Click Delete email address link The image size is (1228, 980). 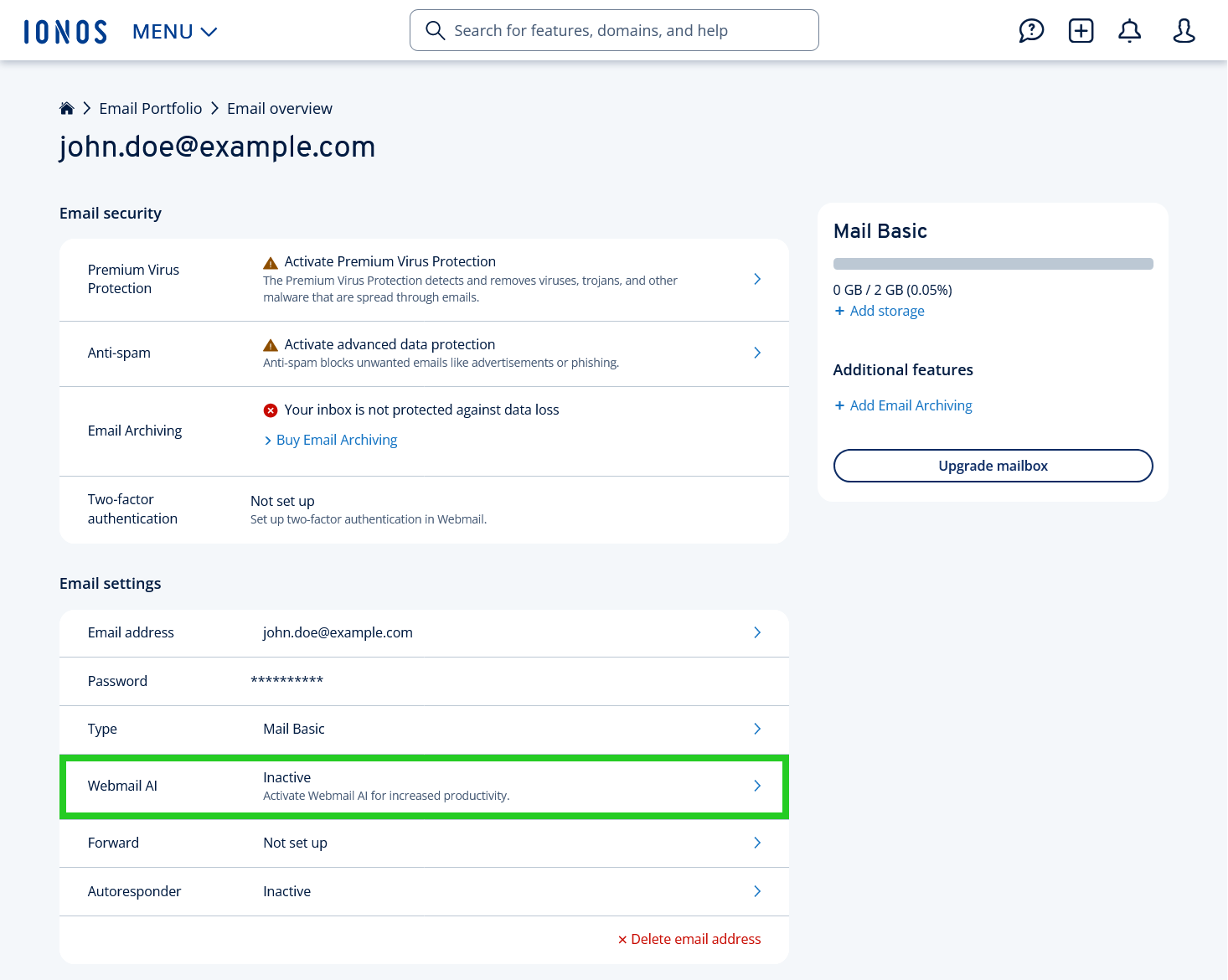[689, 939]
